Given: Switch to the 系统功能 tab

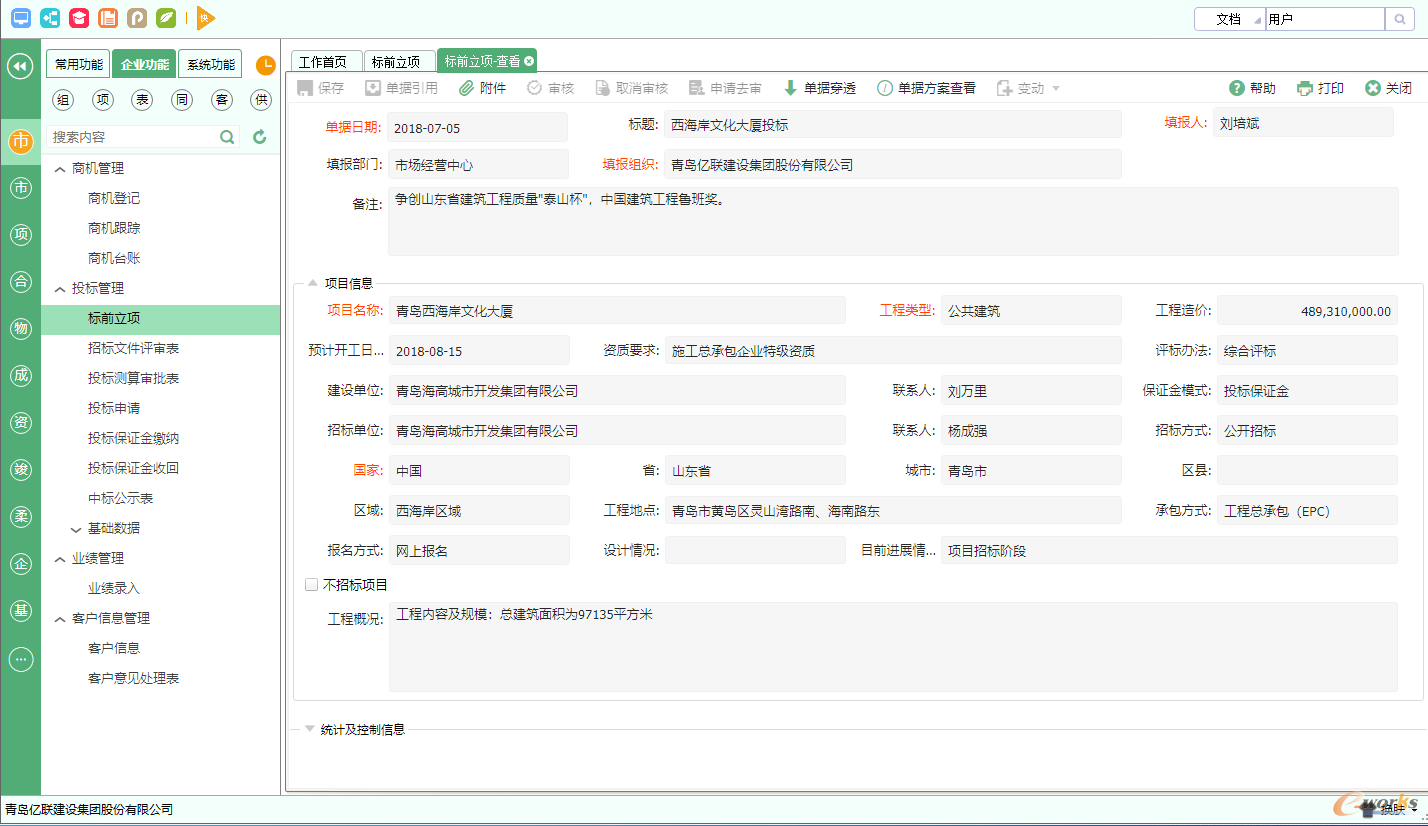Looking at the screenshot, I should 210,64.
